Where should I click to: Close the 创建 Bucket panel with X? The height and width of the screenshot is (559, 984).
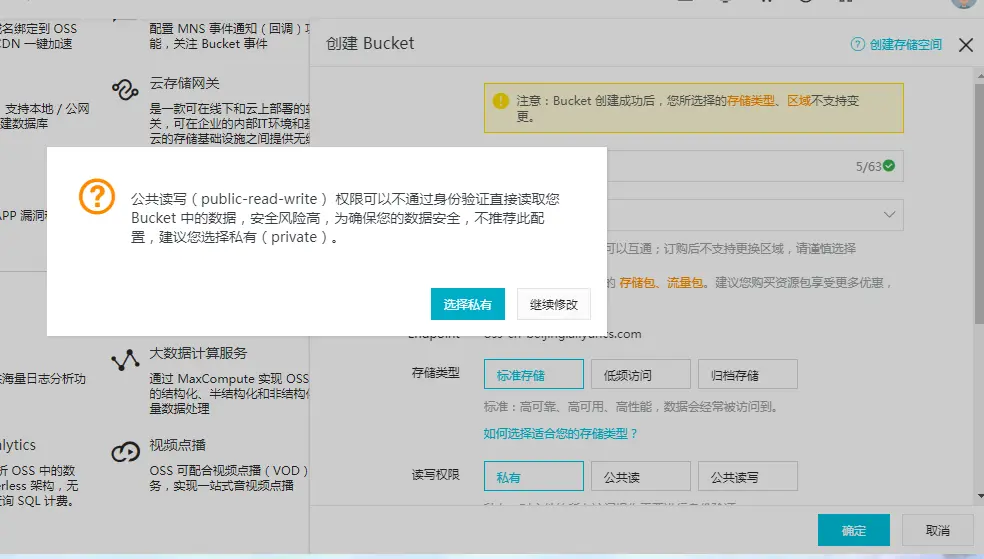click(965, 45)
